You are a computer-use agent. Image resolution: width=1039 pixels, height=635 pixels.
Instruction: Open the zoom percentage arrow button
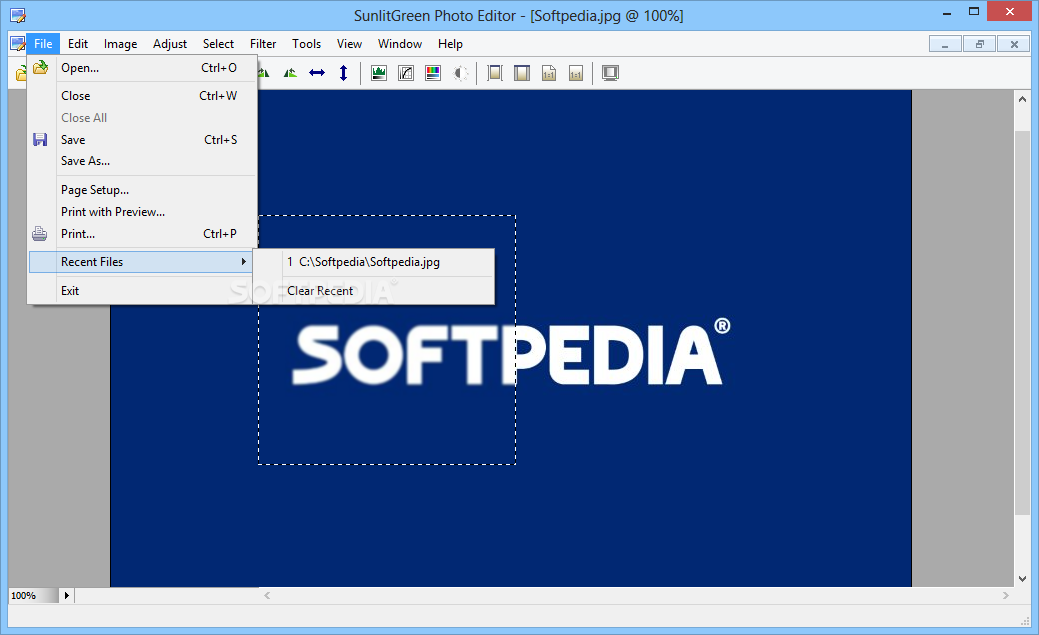(x=66, y=595)
